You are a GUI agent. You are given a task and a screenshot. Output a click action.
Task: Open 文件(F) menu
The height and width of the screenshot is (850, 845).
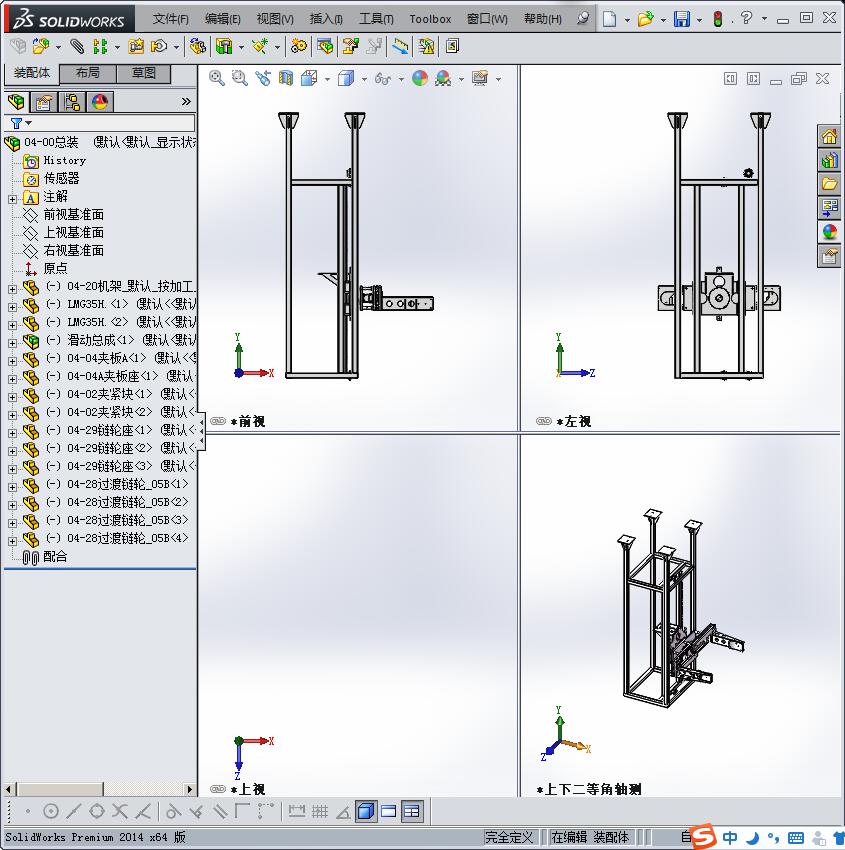coord(170,19)
